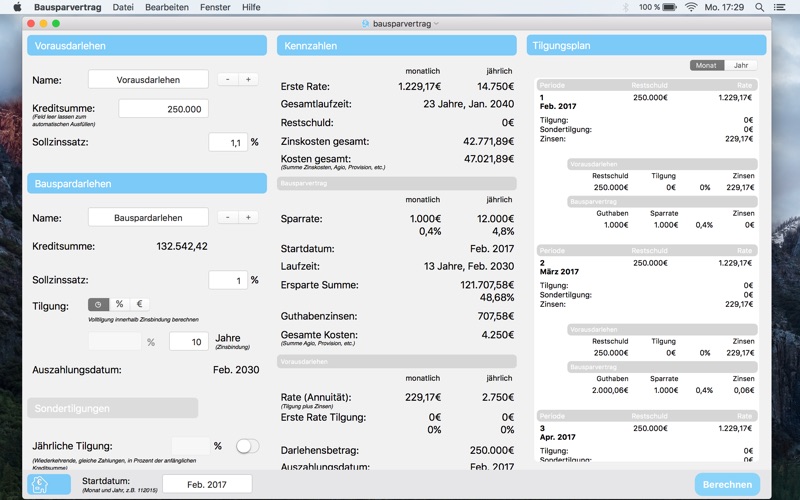
Task: Click the Bluetooth icon in the menu bar
Action: 626,7
